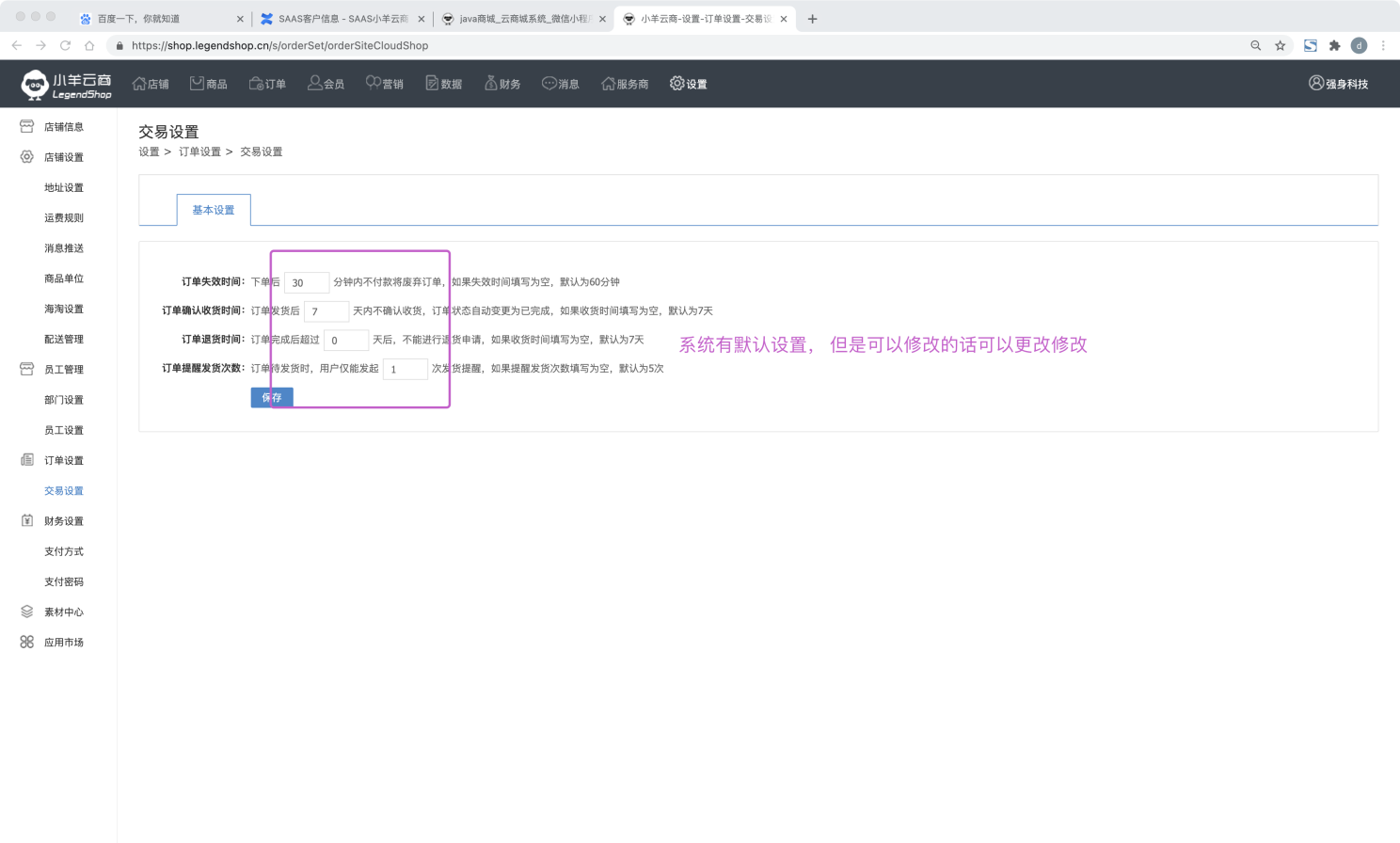Click the 订单失效时间 minutes input field

point(307,282)
